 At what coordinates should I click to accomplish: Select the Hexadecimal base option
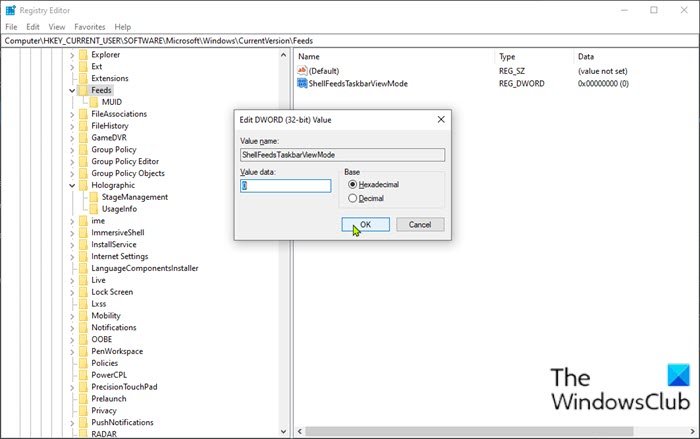tap(353, 184)
